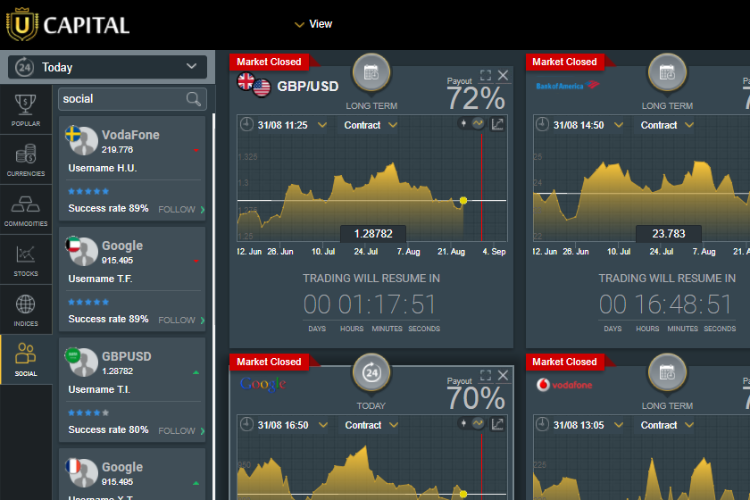Click the Bank of America logo

(x=567, y=86)
